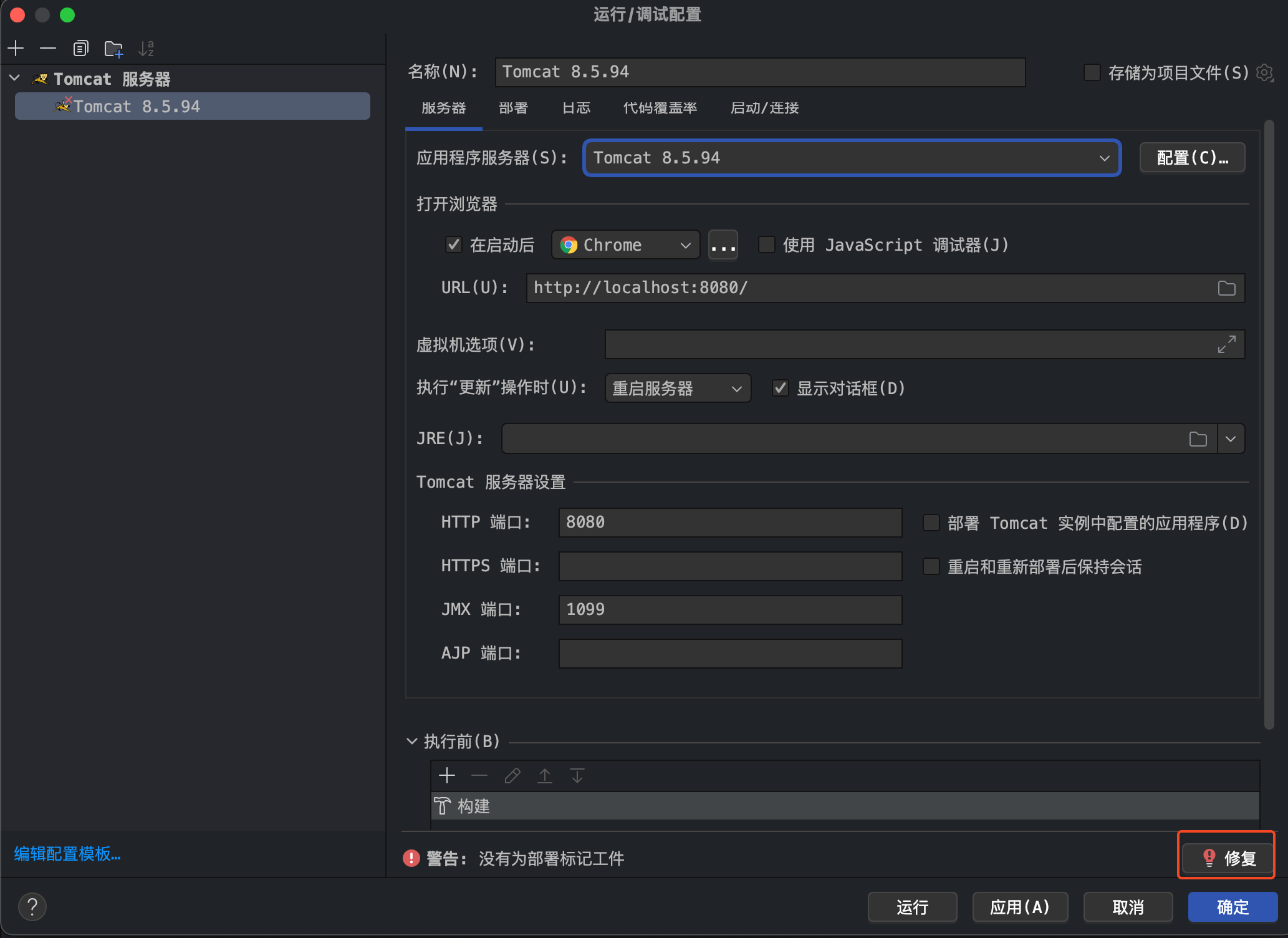Open 应用程序服务器 dropdown
Screen dimensions: 1288x938
(852, 158)
